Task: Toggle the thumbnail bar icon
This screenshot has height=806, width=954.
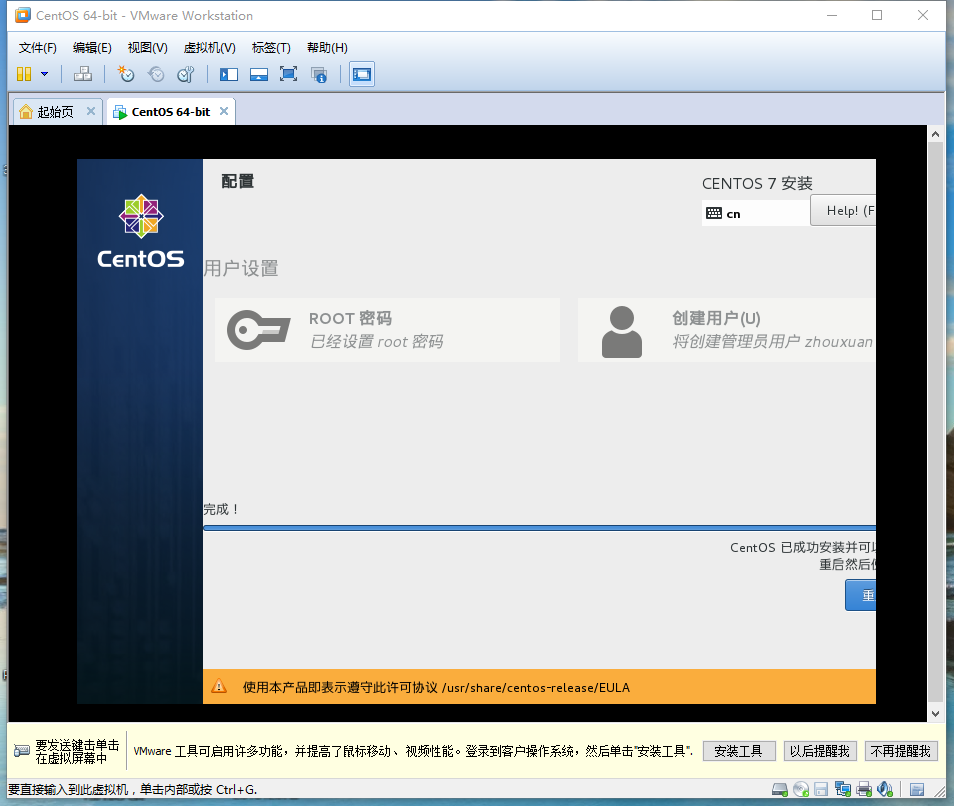Action: pos(259,74)
